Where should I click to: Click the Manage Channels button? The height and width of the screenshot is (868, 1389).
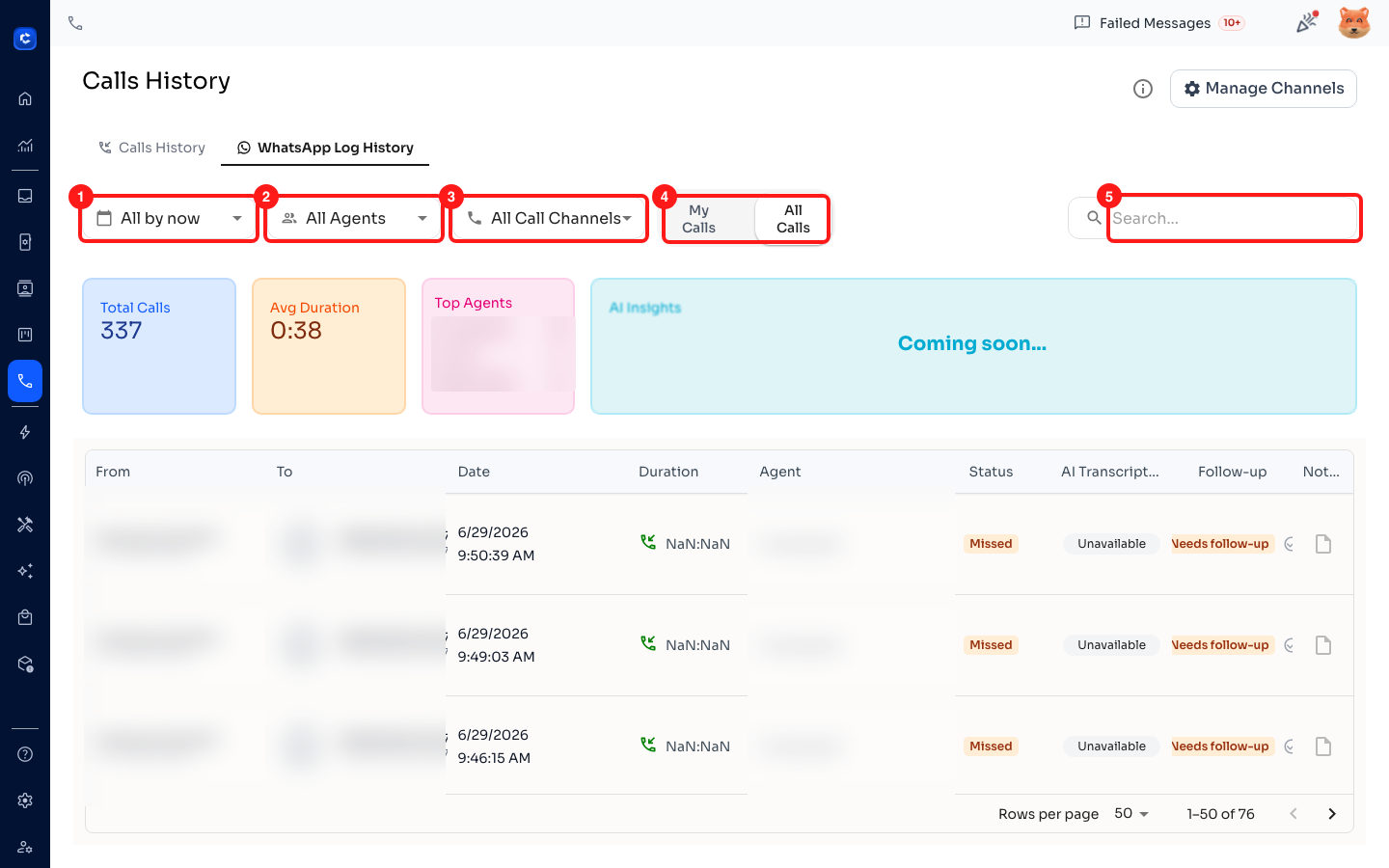[1264, 89]
